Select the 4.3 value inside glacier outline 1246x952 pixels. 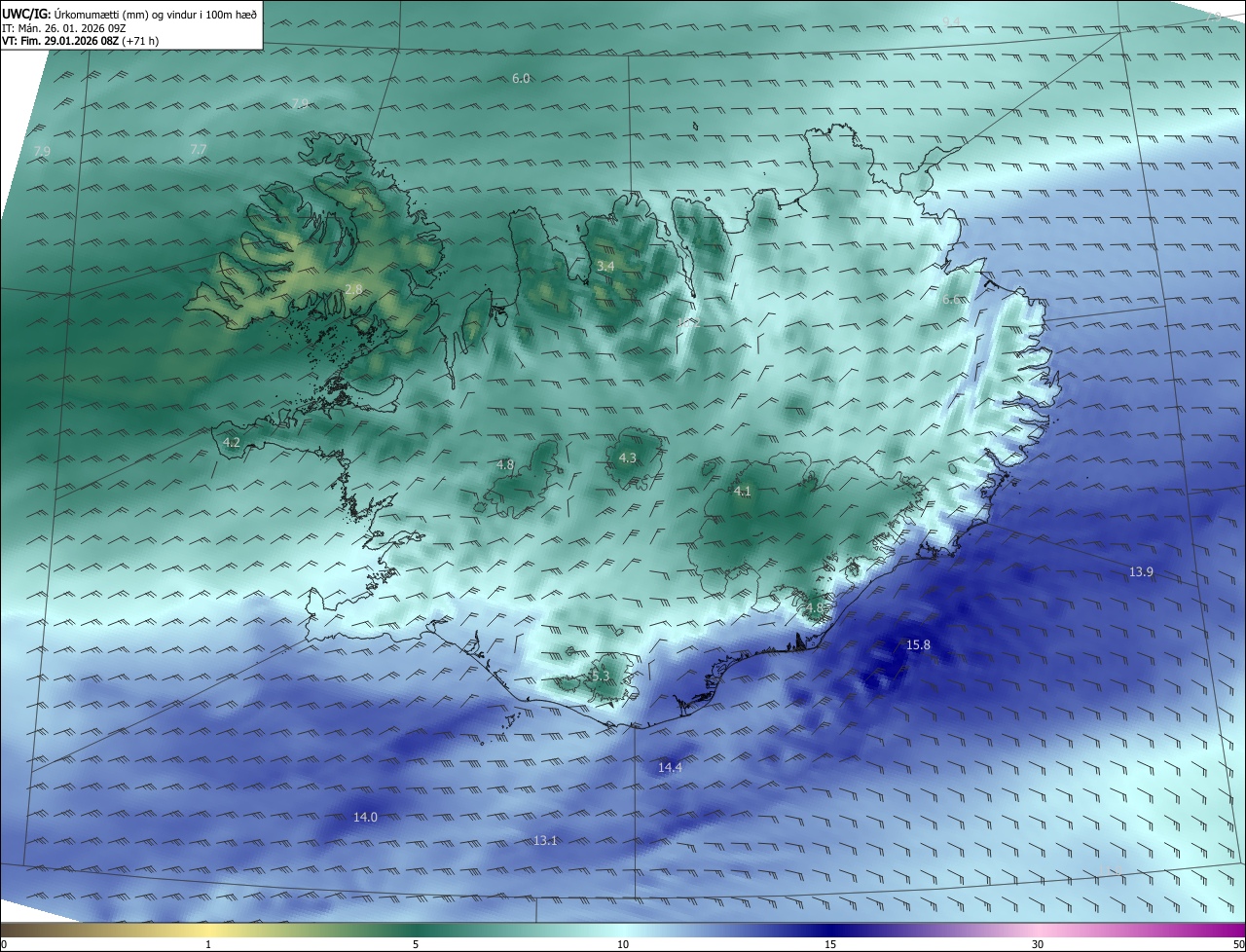(x=628, y=458)
